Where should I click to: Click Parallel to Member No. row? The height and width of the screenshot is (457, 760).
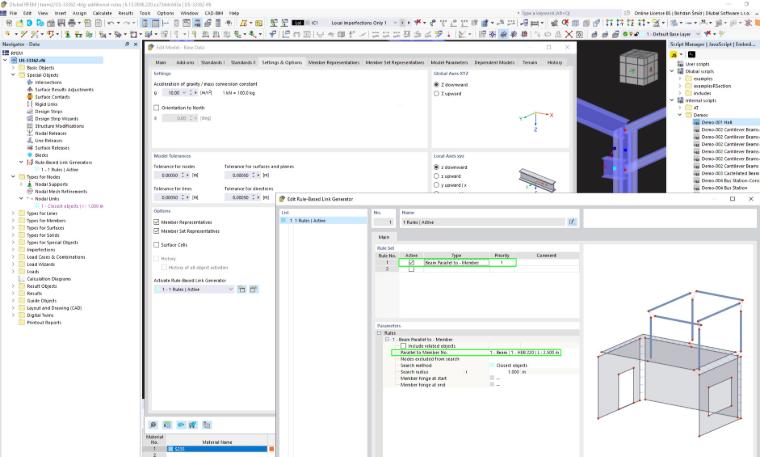[x=476, y=352]
